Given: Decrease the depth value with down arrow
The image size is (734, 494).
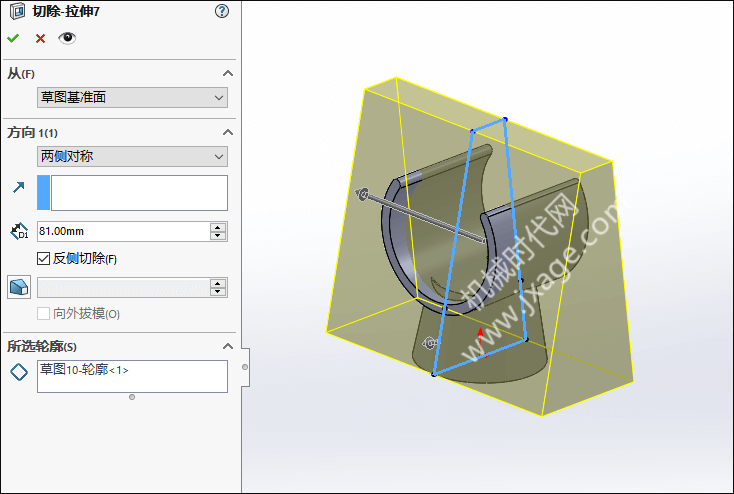Looking at the screenshot, I should tap(218, 236).
